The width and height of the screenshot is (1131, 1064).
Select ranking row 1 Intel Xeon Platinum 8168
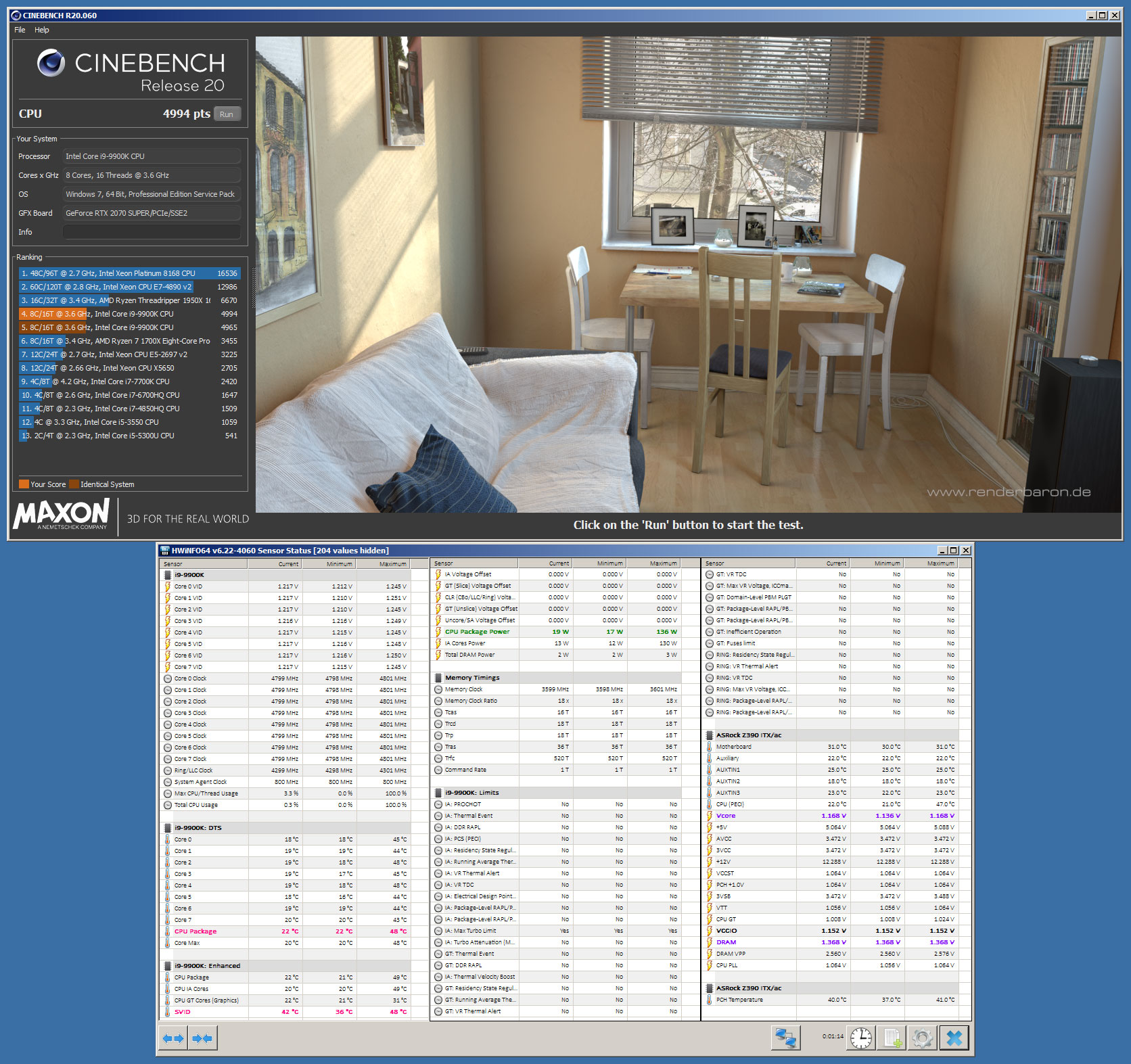pos(129,273)
